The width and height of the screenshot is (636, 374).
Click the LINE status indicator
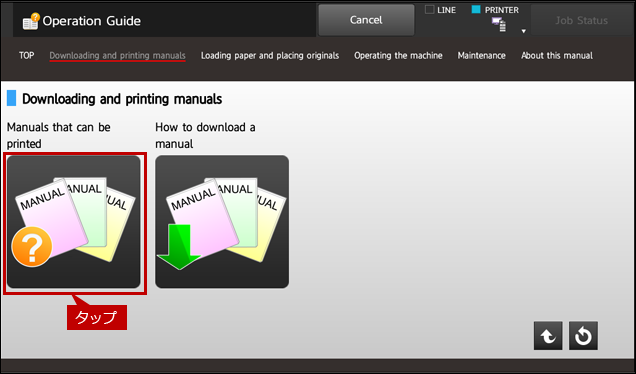(x=440, y=10)
